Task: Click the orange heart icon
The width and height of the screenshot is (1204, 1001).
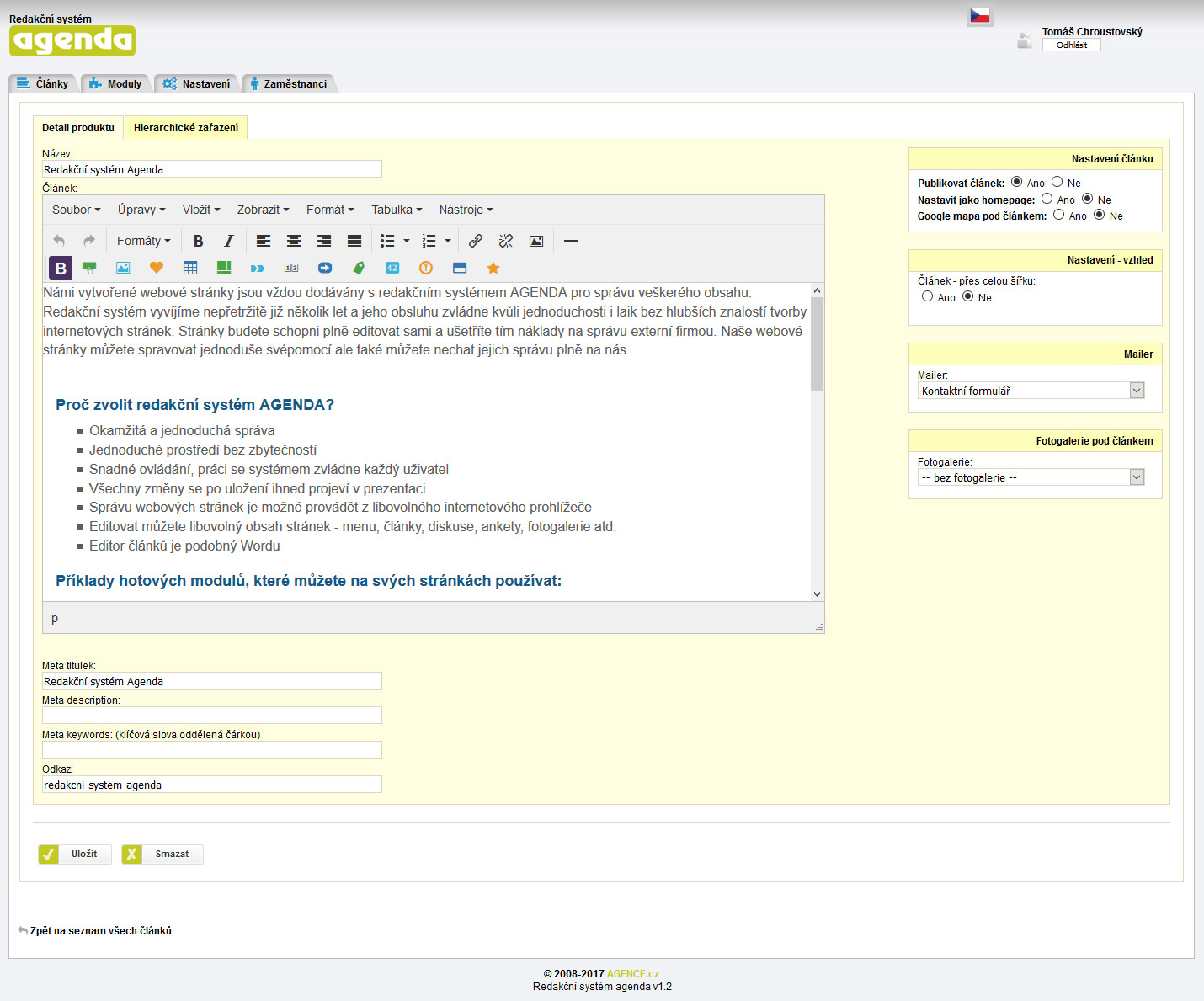Action: (157, 268)
